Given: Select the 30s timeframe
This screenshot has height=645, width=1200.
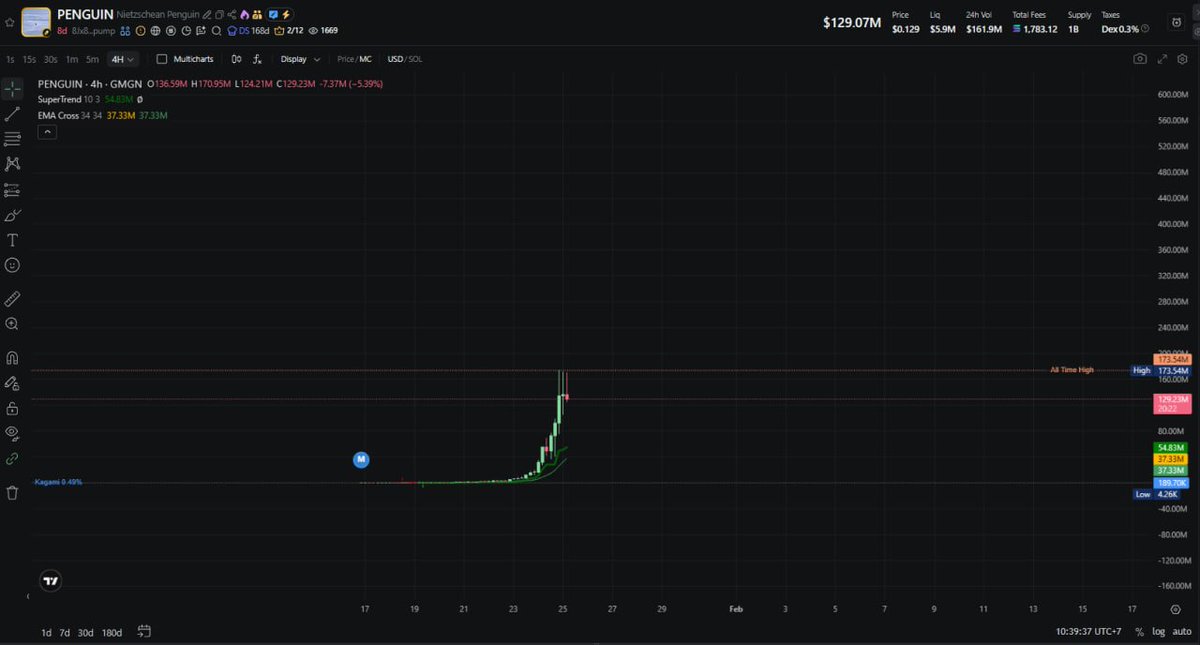Looking at the screenshot, I should (50, 59).
